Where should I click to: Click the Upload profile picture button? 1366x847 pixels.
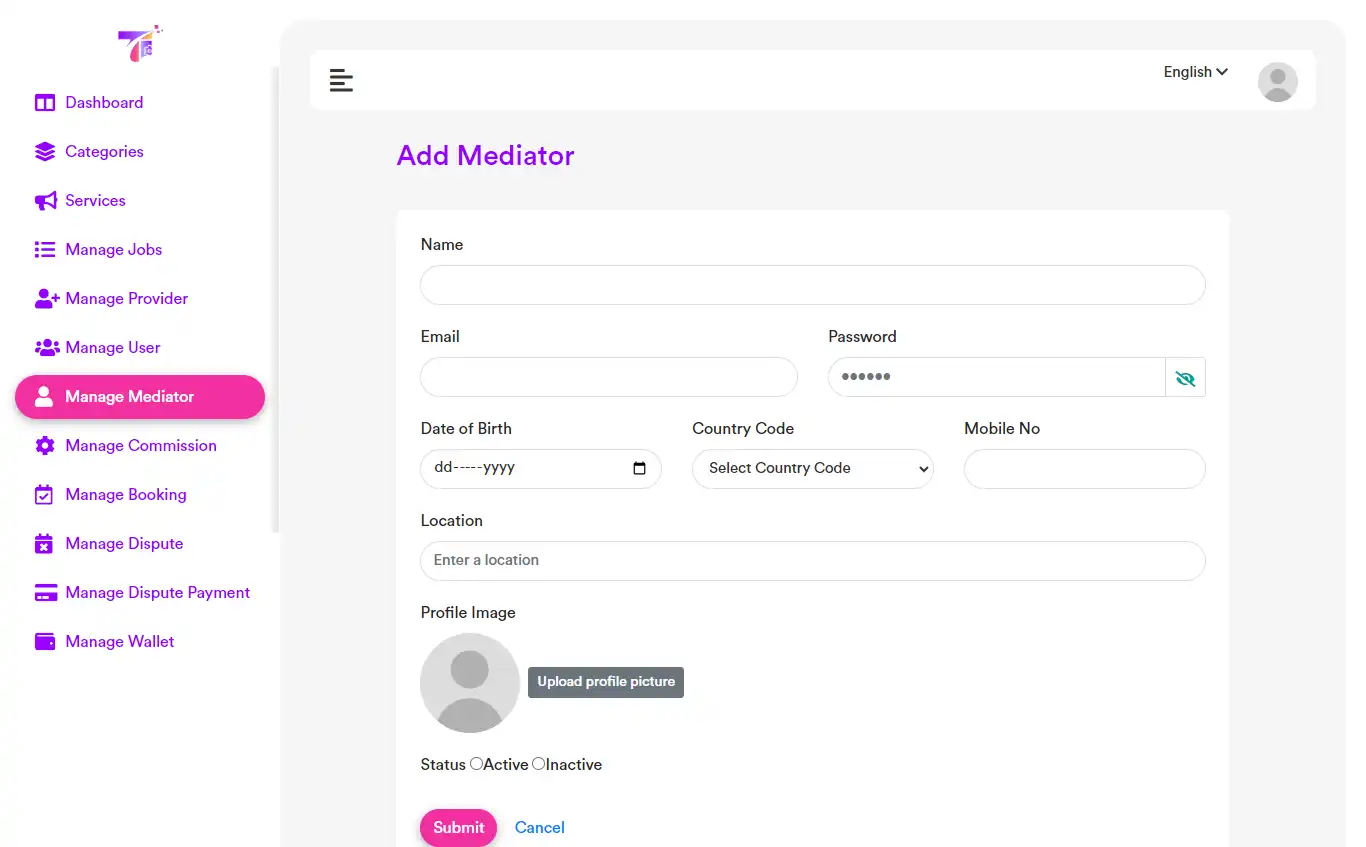click(x=605, y=682)
